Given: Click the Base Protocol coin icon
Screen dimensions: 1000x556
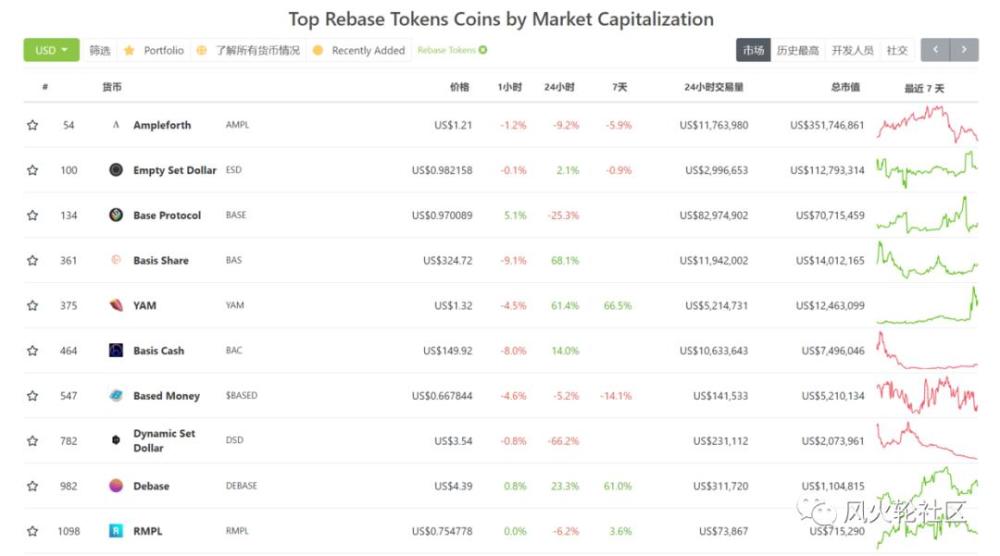Looking at the screenshot, I should (116, 215).
